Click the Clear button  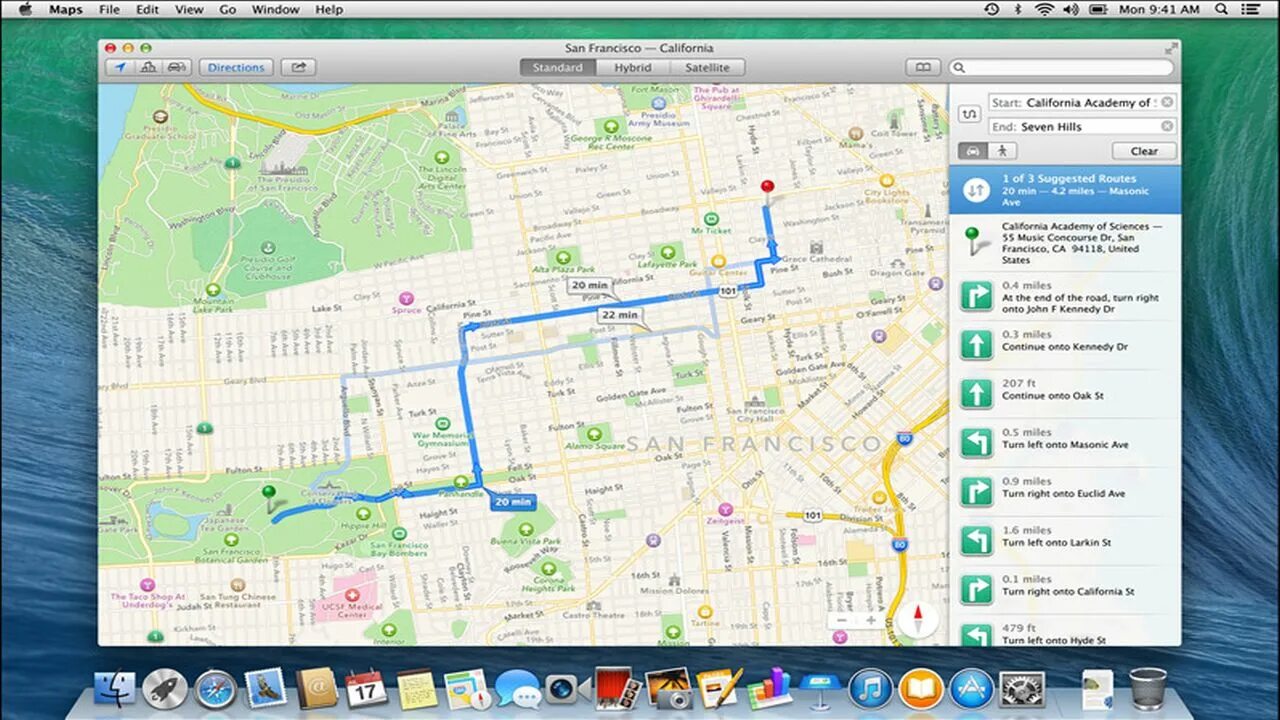(1144, 151)
